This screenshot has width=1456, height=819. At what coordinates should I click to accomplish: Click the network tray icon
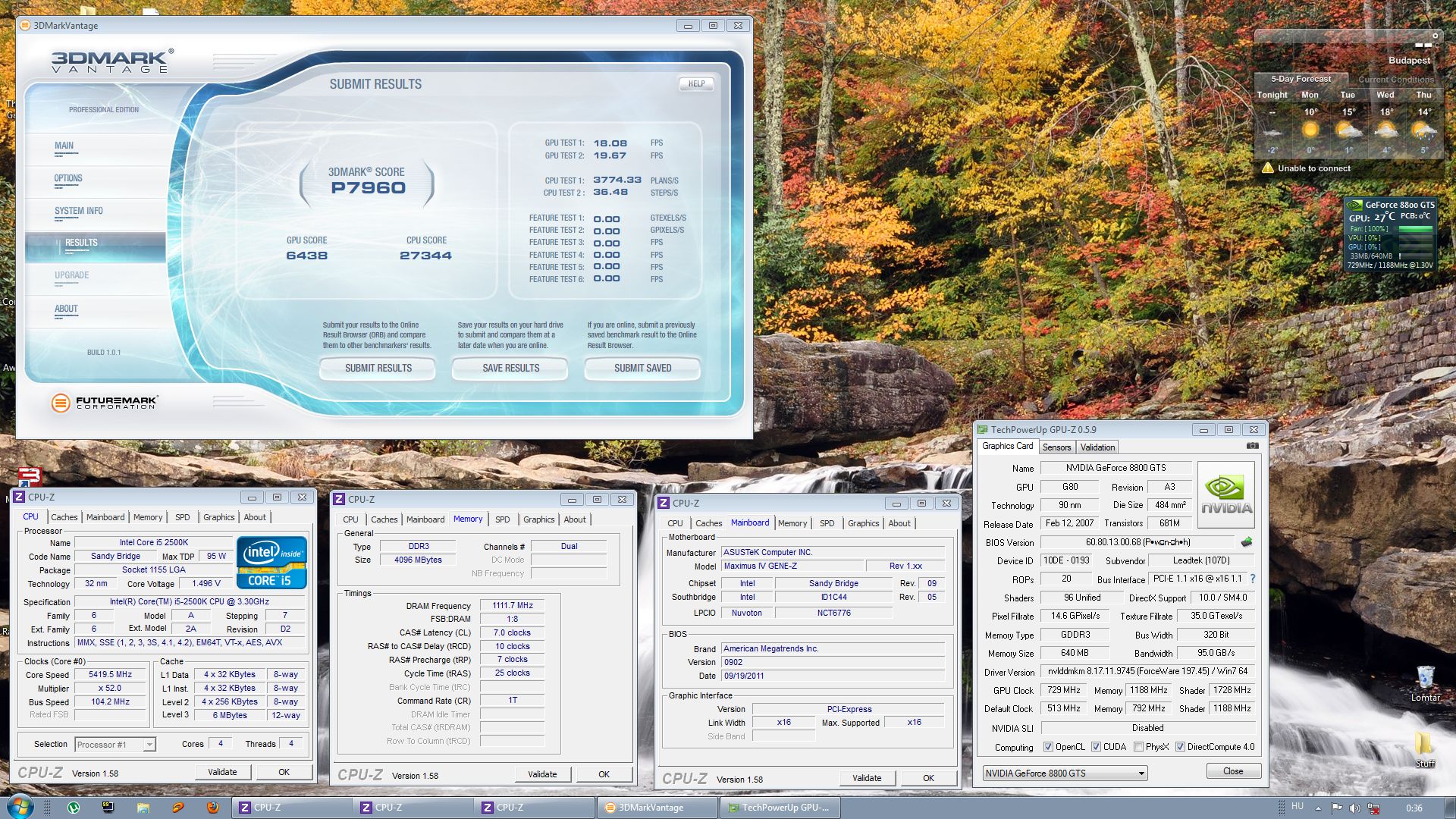(1373, 808)
